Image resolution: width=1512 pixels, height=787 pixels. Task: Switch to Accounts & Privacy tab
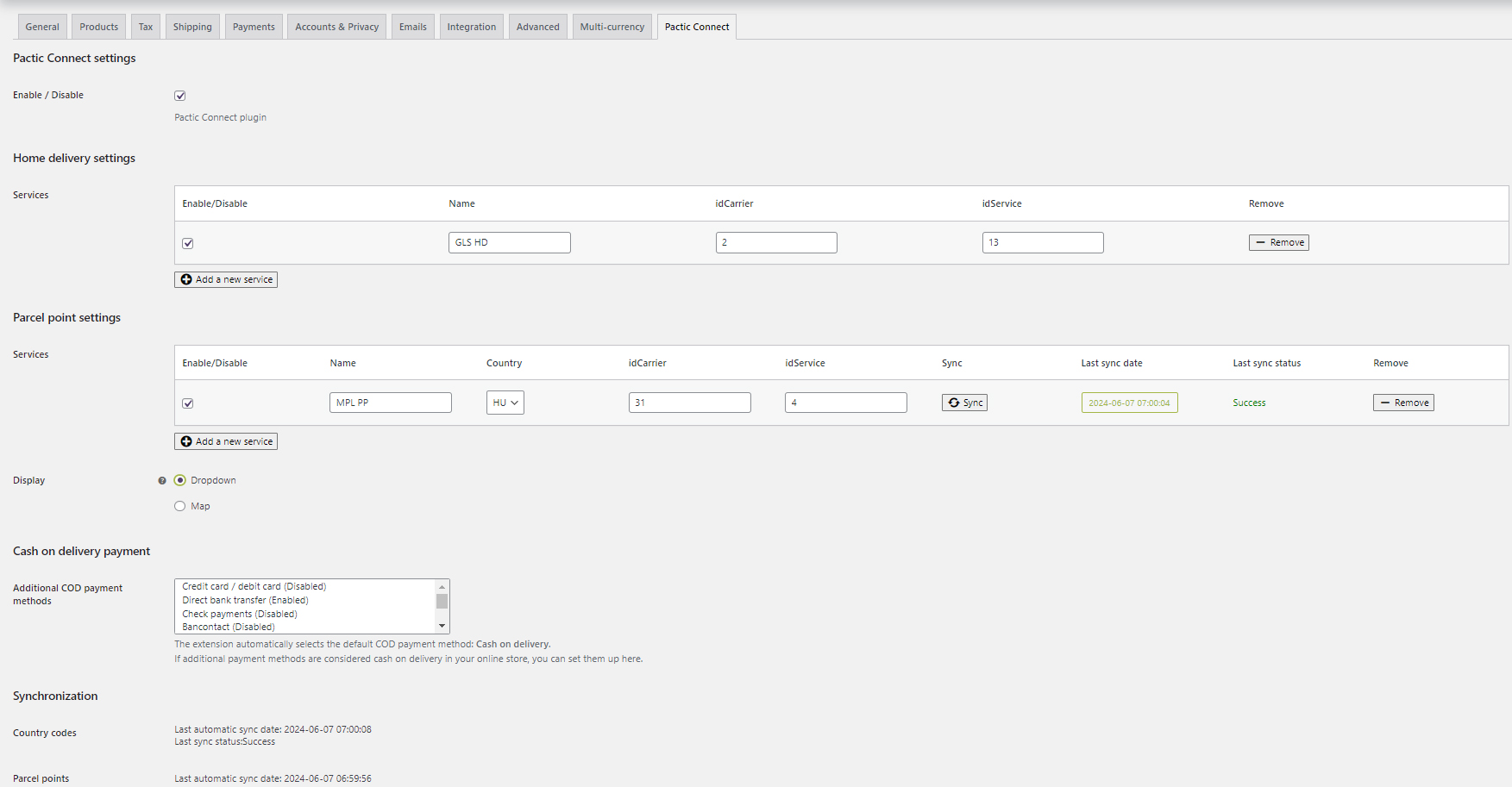(337, 27)
